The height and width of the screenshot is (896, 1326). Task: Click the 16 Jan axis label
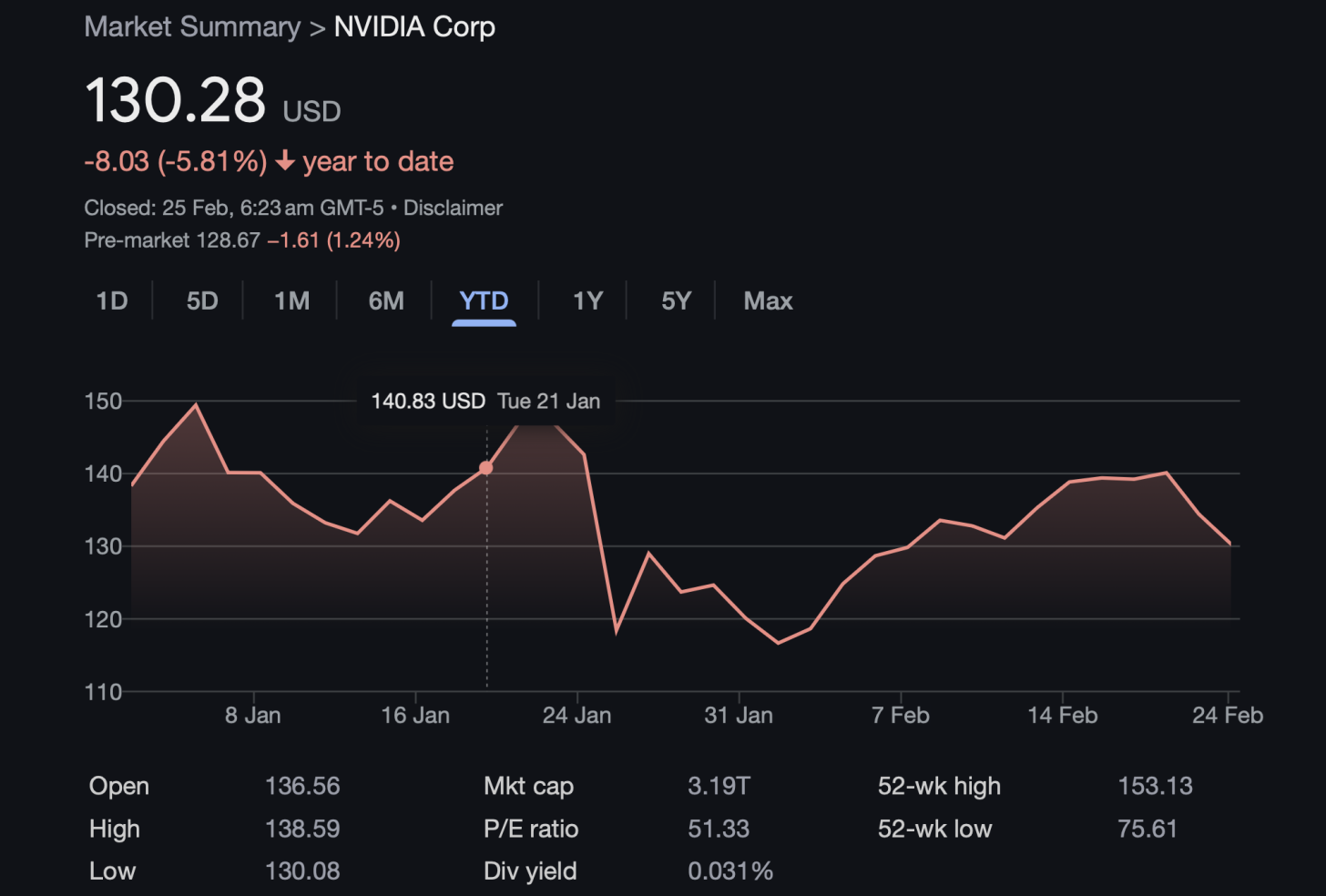[x=415, y=716]
